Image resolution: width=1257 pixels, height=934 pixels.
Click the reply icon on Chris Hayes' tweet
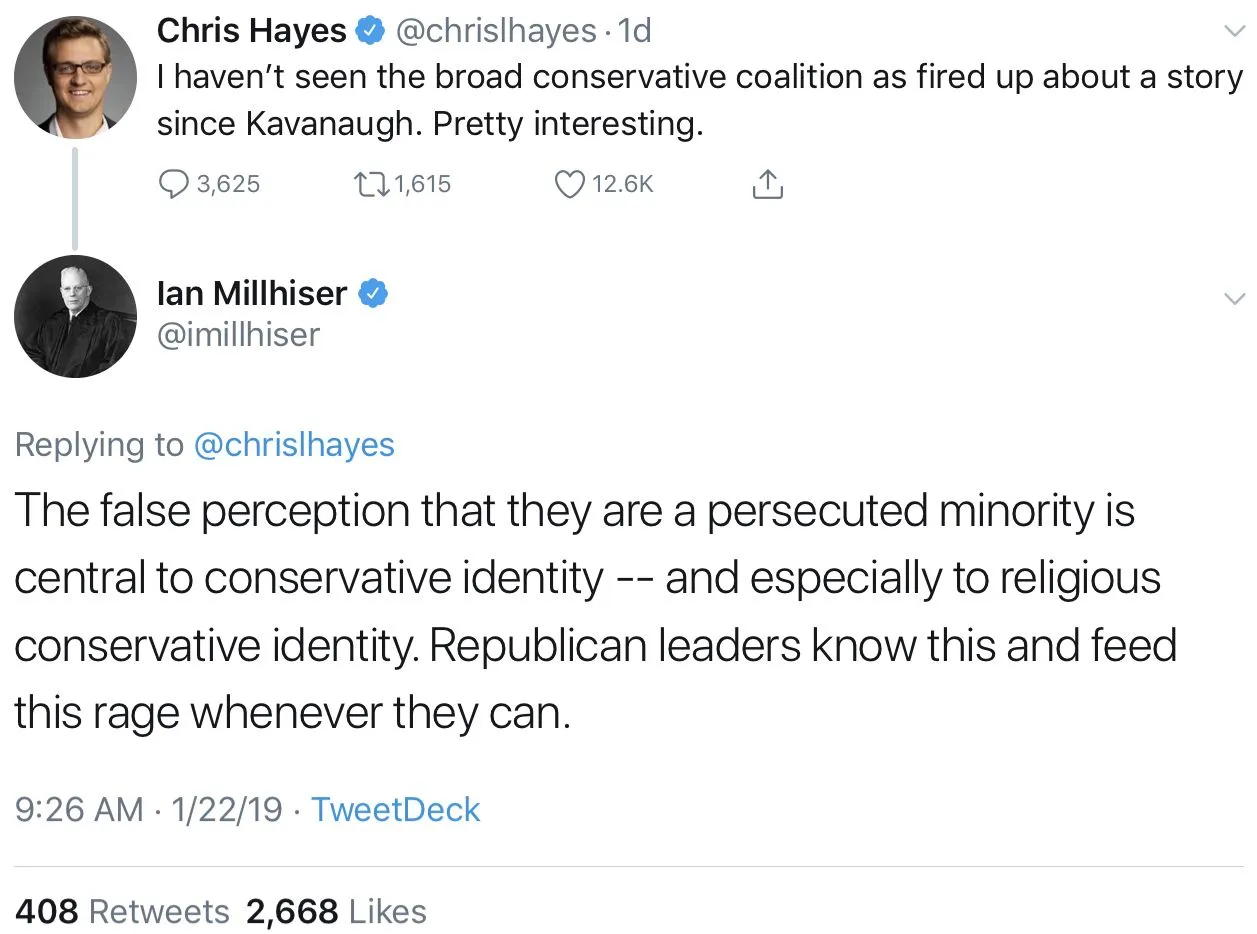coord(175,184)
